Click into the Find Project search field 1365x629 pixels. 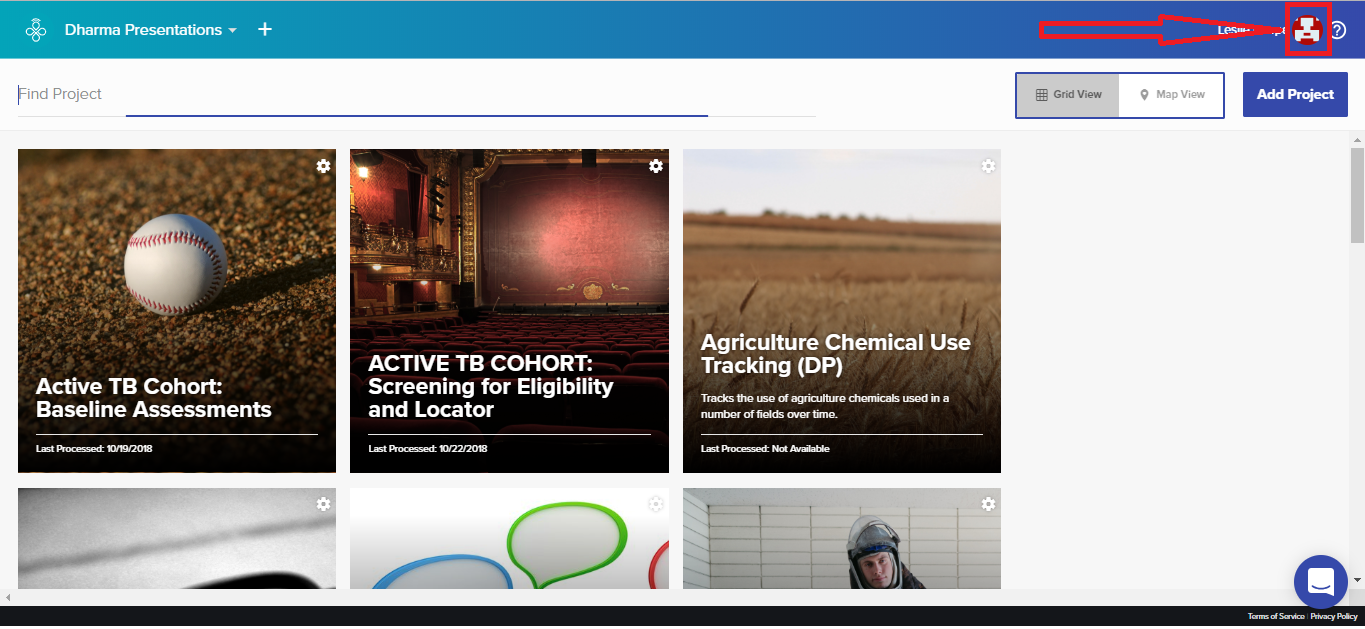(417, 94)
